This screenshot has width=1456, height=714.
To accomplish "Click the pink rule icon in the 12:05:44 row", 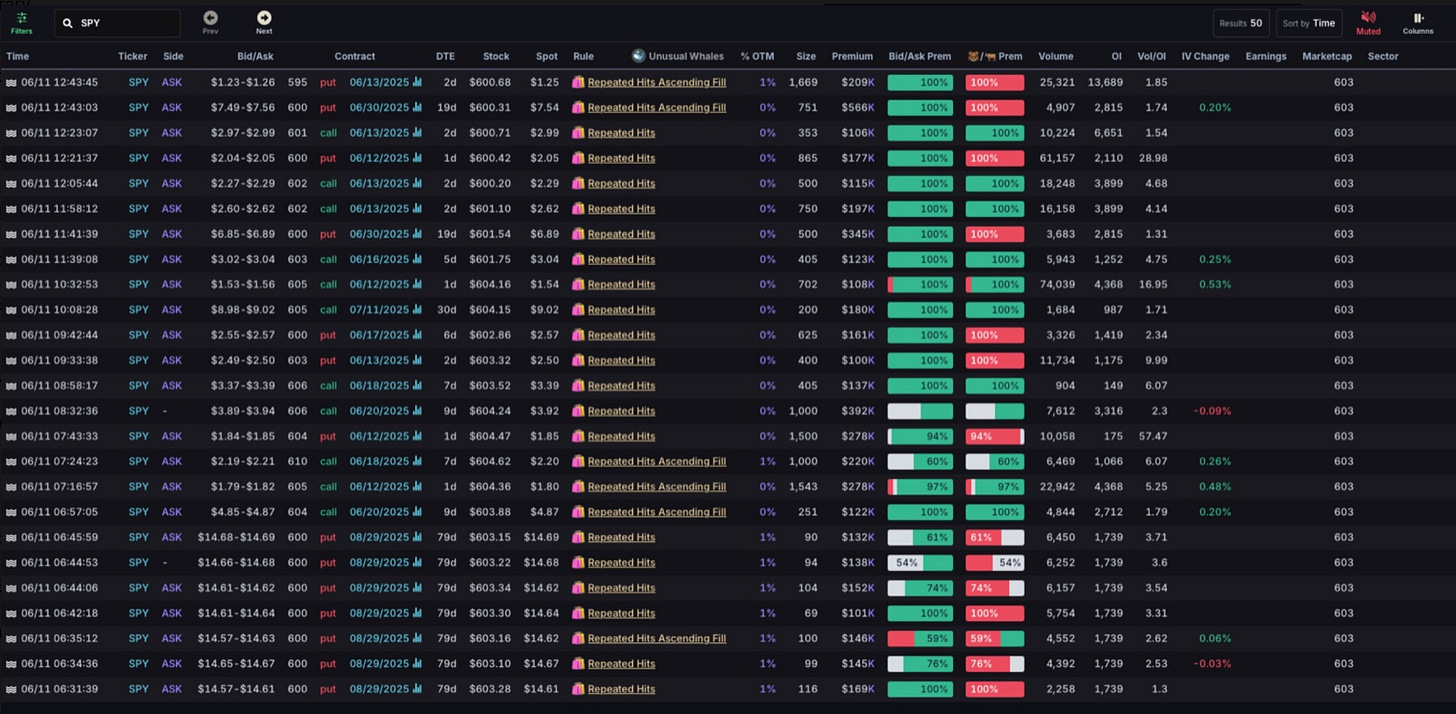I will click(x=578, y=183).
